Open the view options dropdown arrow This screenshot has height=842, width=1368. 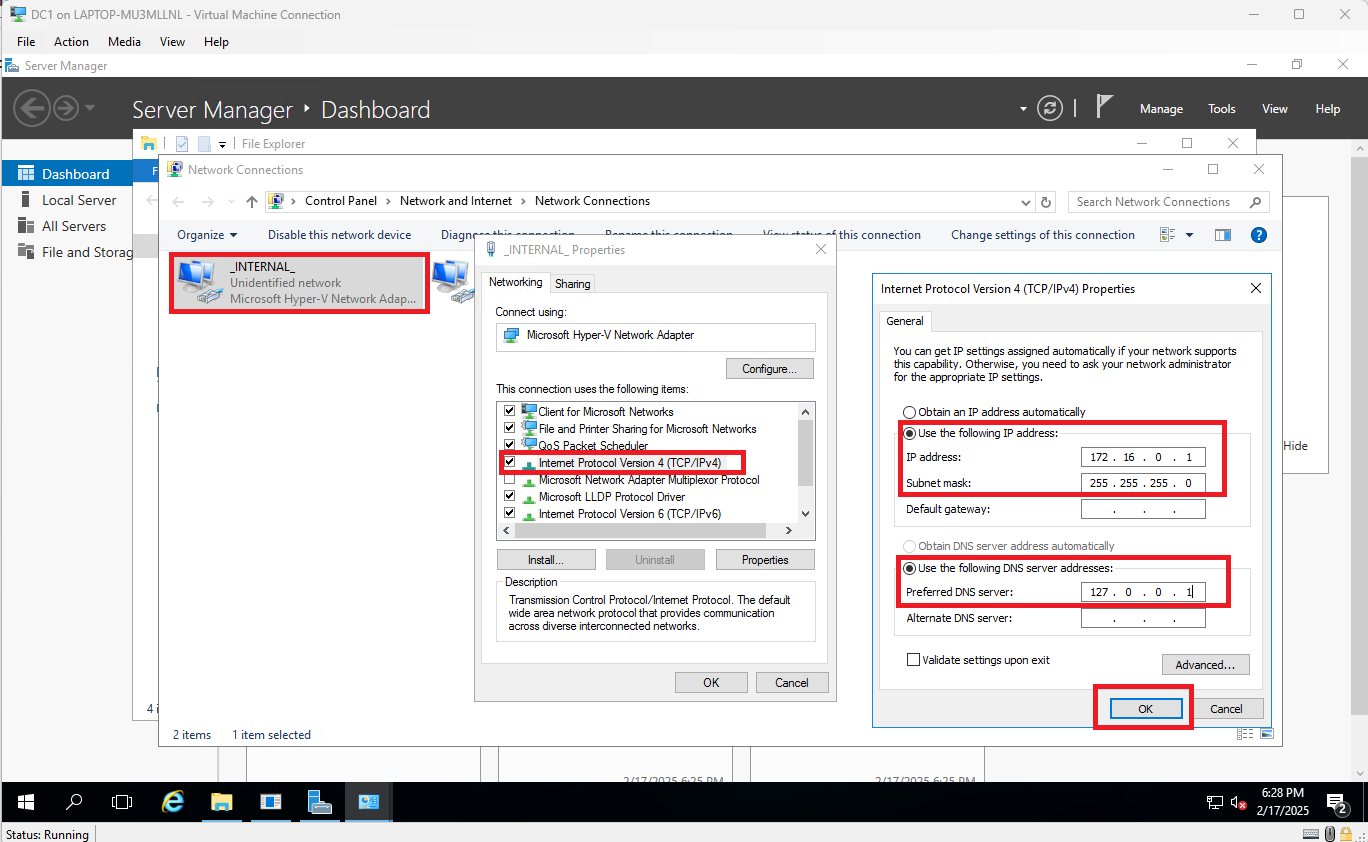click(1189, 235)
